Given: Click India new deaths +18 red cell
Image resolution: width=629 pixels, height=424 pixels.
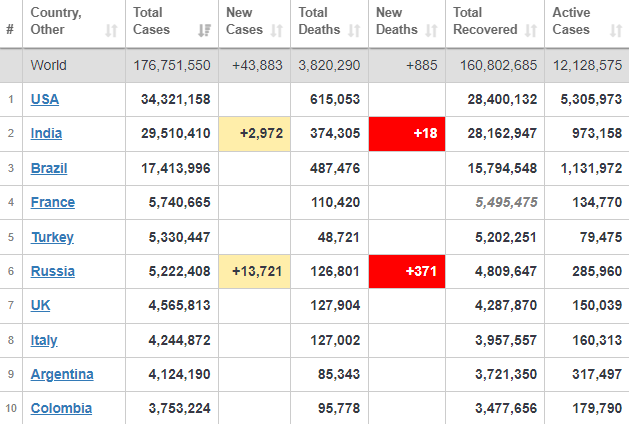Looking at the screenshot, I should [x=407, y=134].
